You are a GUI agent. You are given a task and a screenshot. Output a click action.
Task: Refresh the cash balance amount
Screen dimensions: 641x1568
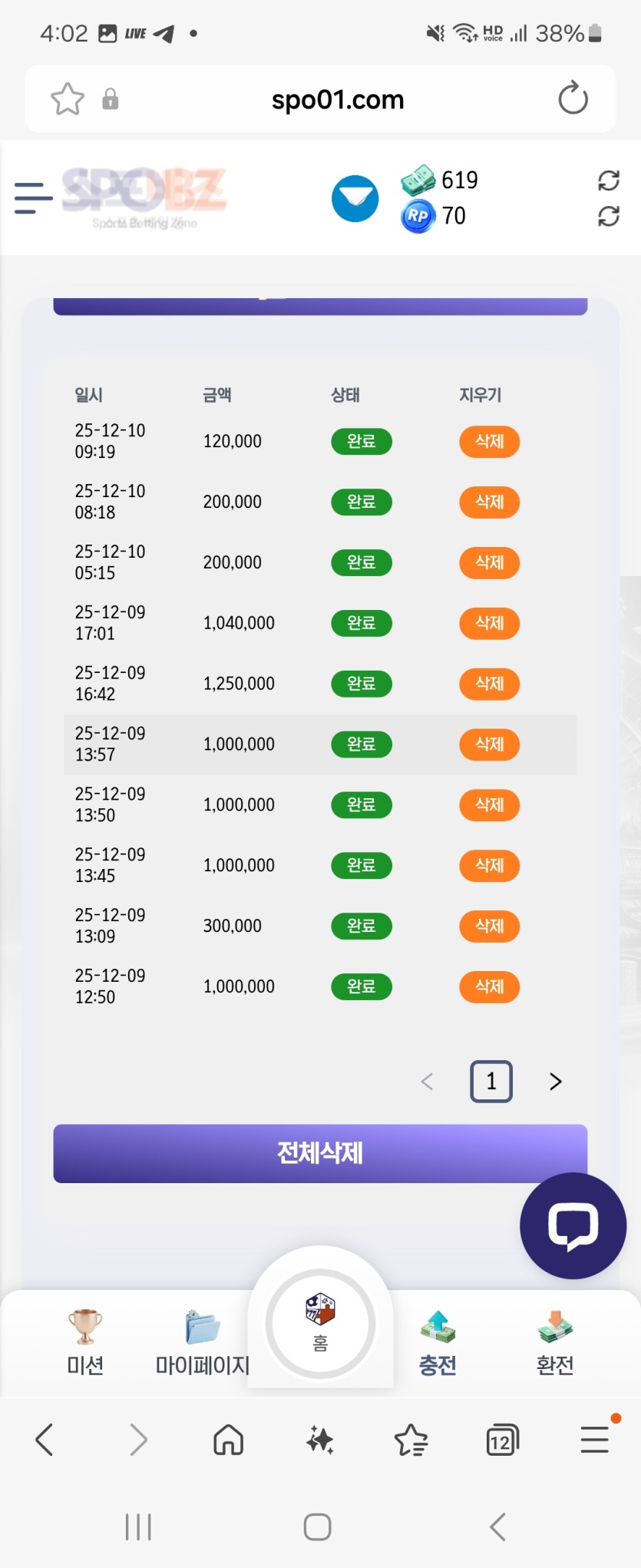coord(608,181)
